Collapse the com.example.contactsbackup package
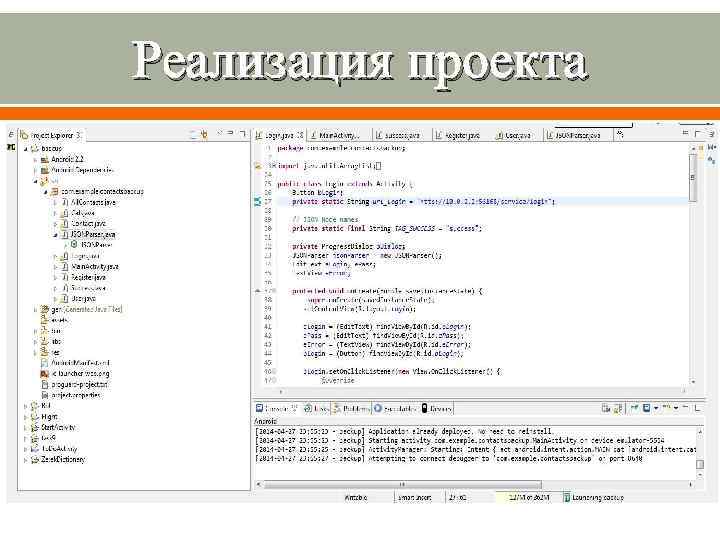The image size is (720, 540). click(x=45, y=191)
